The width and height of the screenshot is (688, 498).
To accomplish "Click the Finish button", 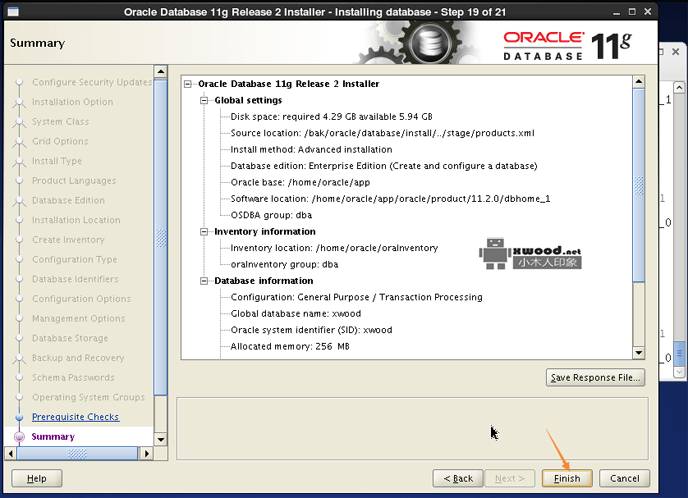I will click(567, 478).
